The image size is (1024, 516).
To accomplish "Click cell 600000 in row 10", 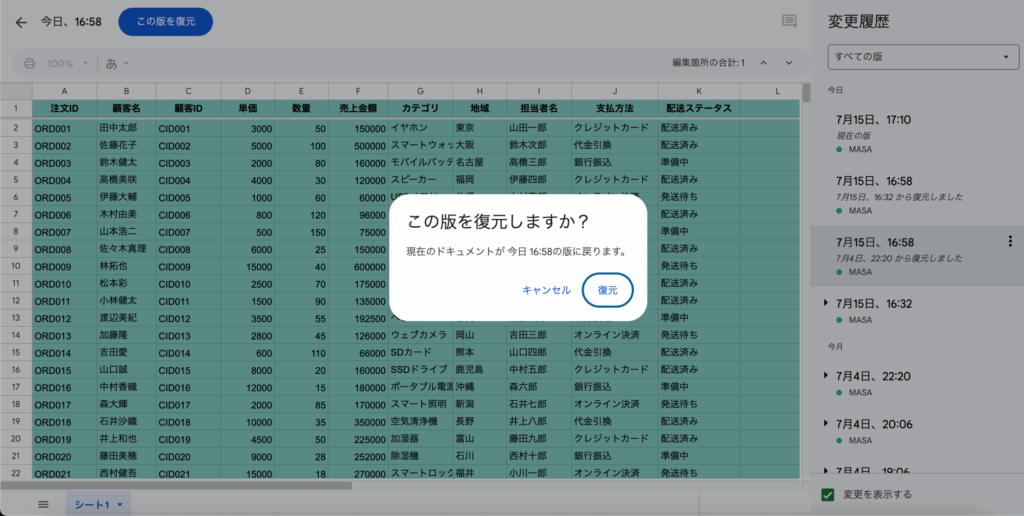I will click(x=358, y=266).
